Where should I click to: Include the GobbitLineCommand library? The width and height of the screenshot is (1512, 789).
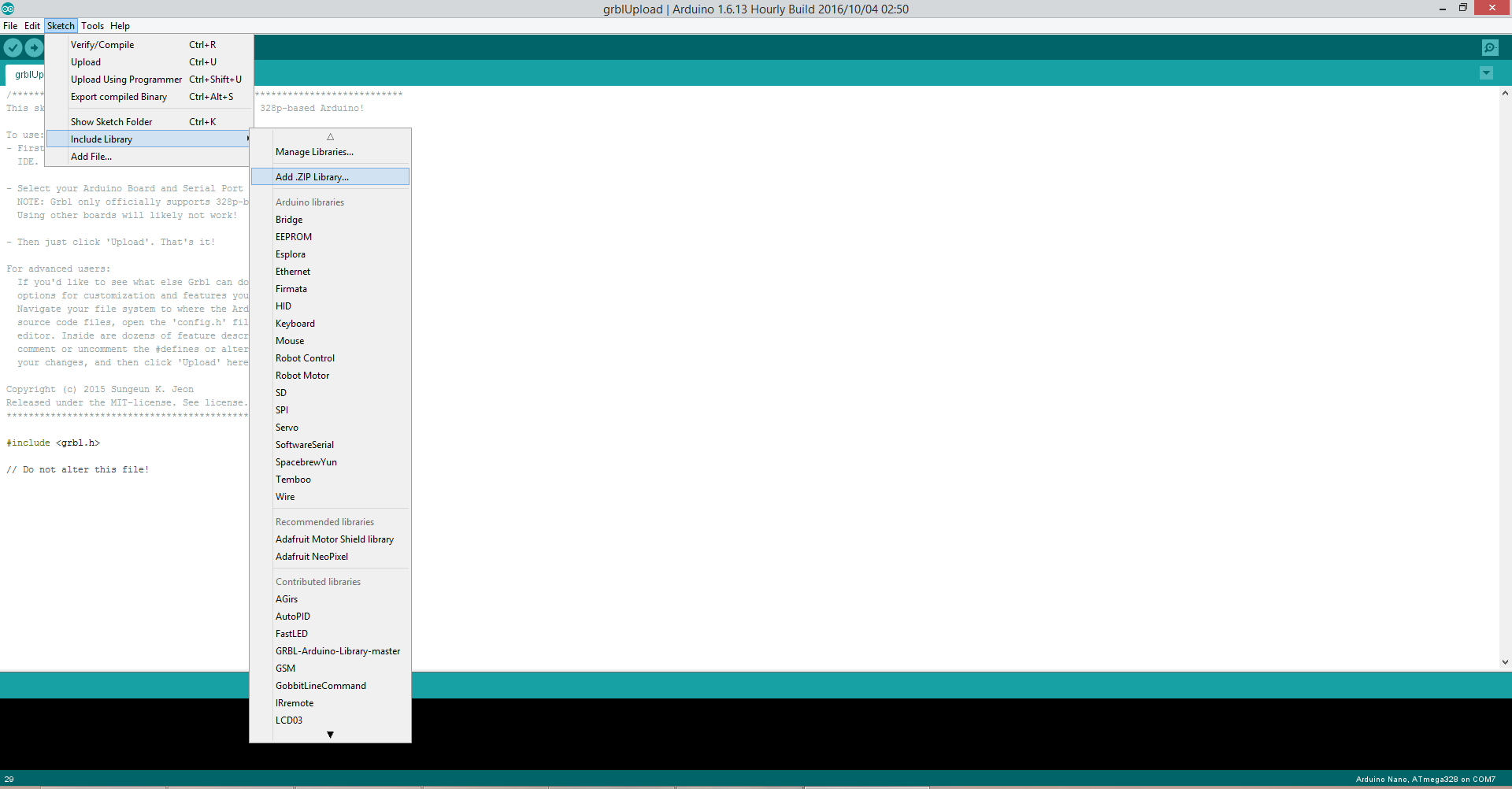[330, 686]
